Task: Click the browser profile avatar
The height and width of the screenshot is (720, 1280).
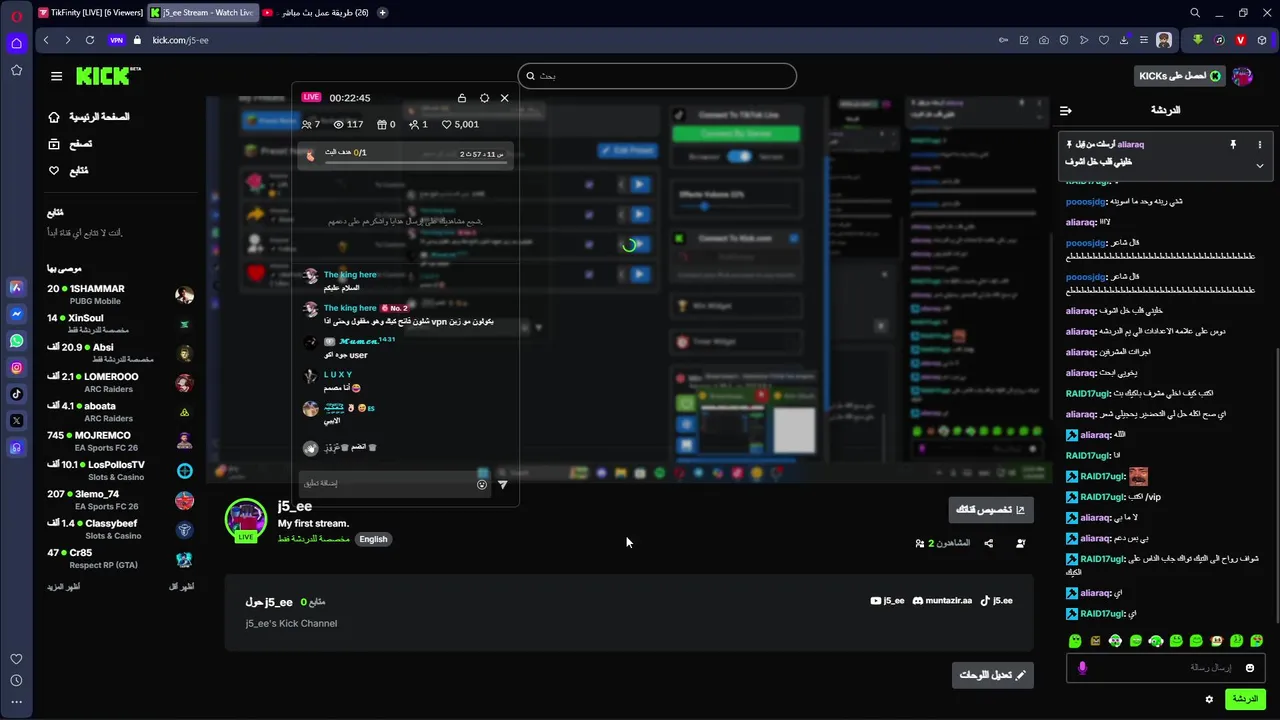Action: click(1164, 40)
